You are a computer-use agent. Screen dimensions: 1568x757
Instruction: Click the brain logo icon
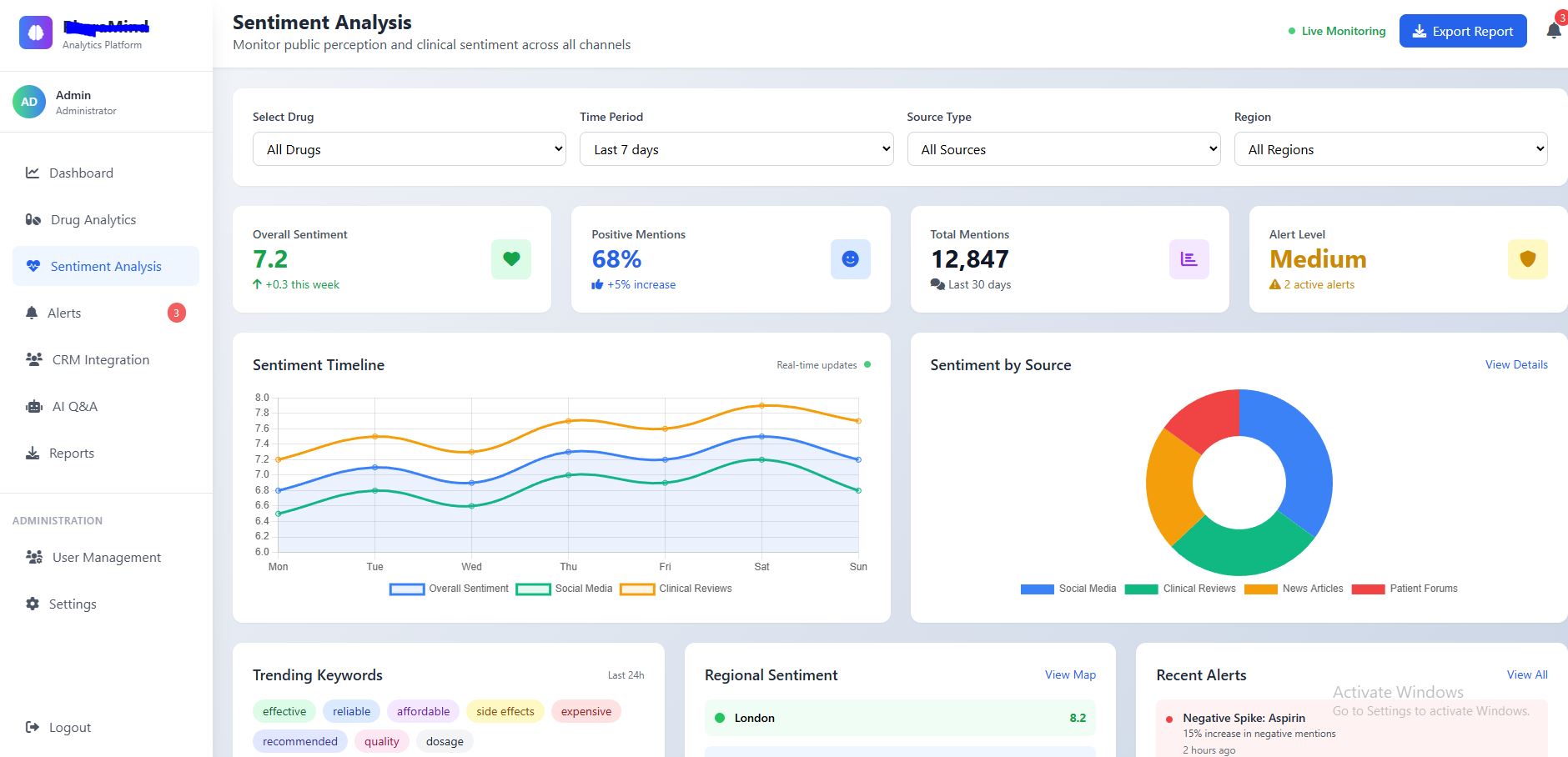pyautogui.click(x=36, y=33)
